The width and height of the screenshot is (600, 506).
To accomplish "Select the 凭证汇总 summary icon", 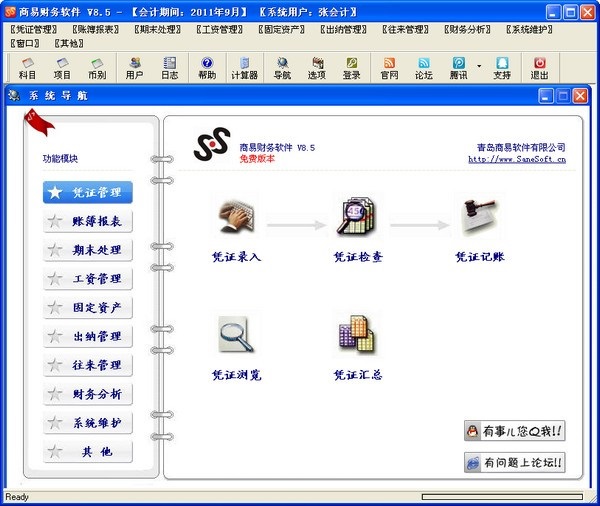I will coord(357,336).
